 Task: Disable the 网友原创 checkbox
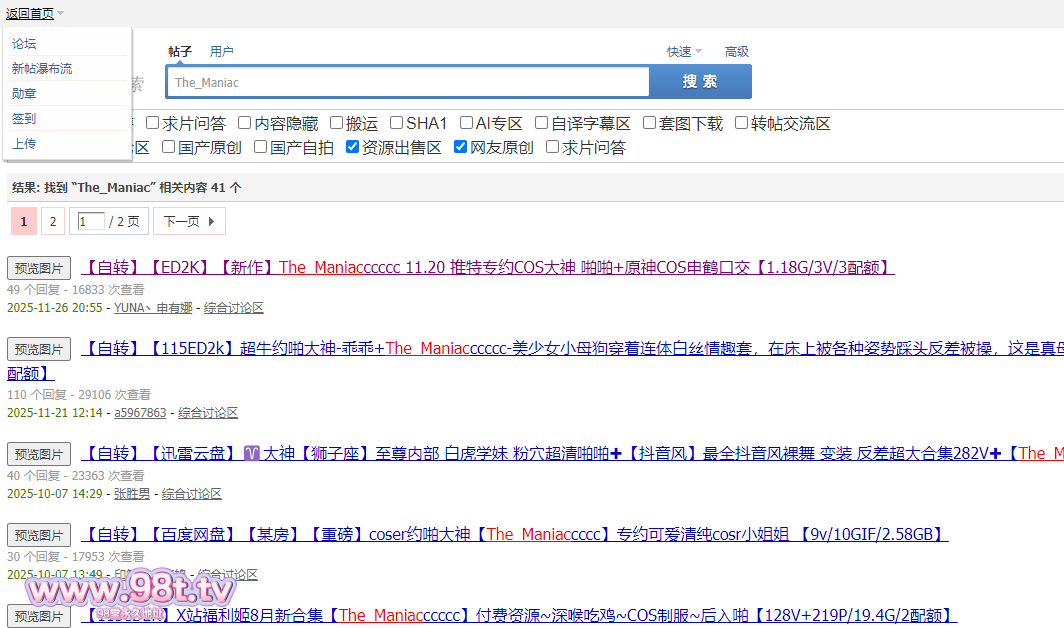(x=461, y=147)
